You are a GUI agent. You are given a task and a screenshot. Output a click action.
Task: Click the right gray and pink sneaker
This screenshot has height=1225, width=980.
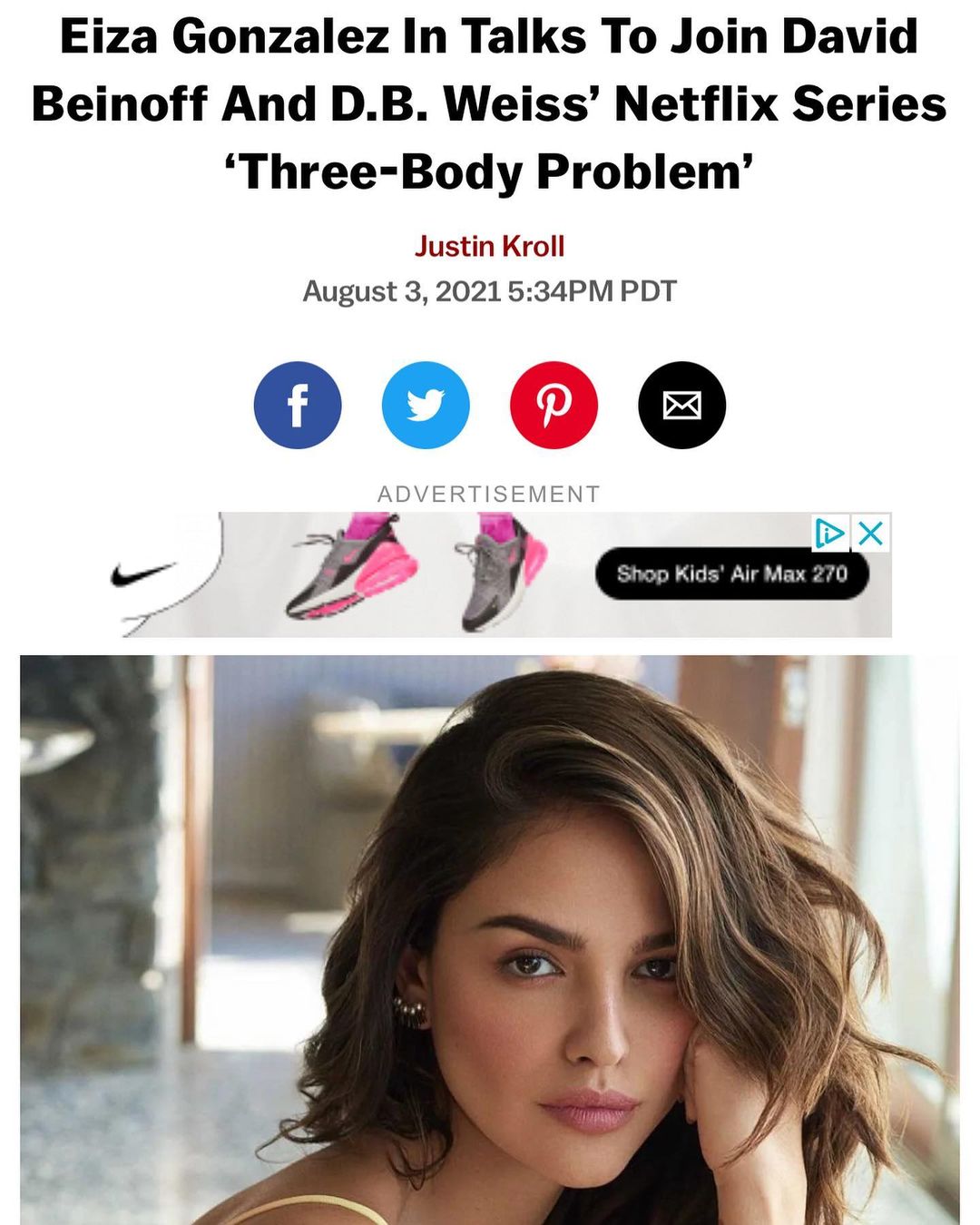(x=501, y=572)
